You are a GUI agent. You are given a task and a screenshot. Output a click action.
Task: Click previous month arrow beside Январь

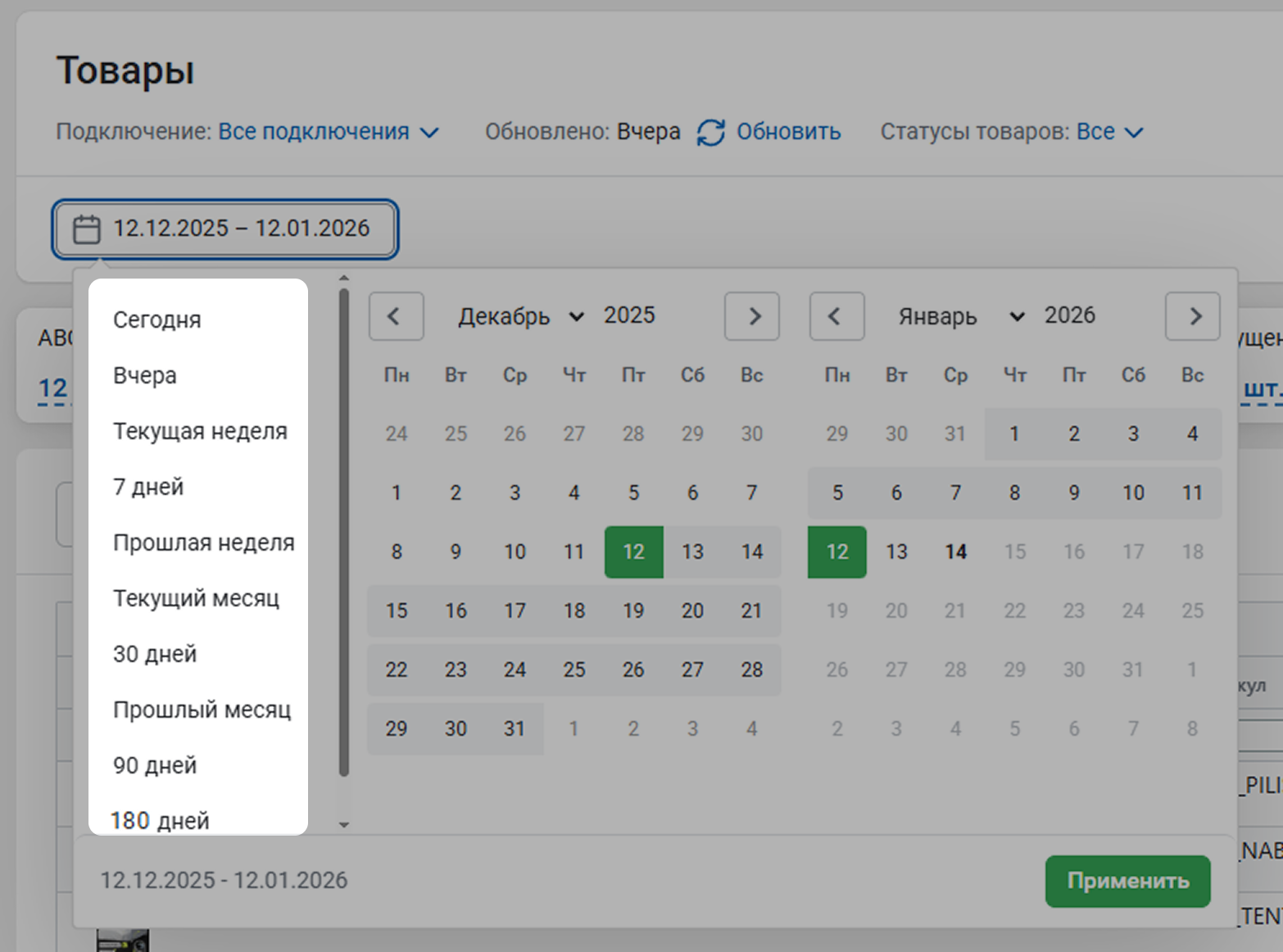click(x=836, y=316)
